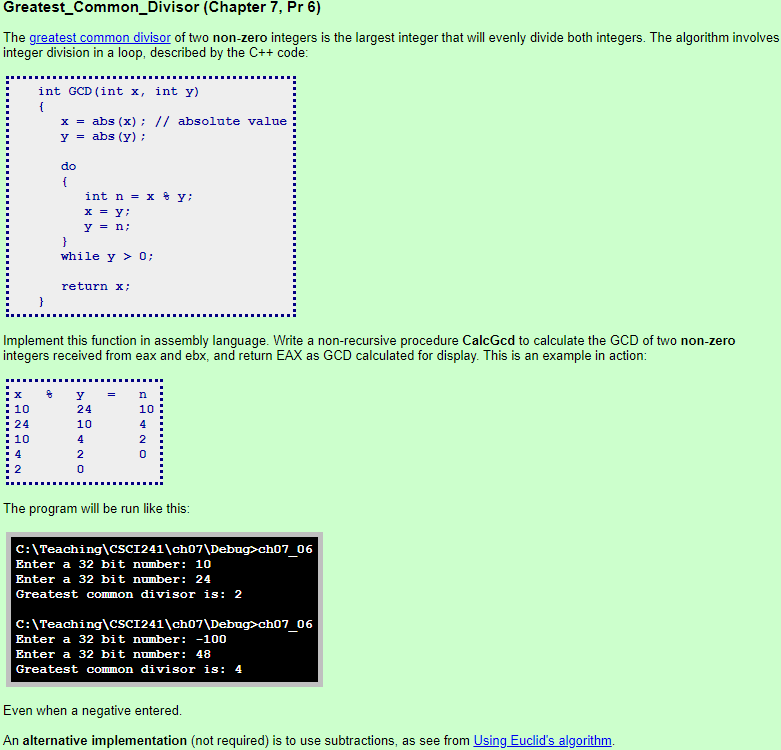Click the code line 'return x;'
This screenshot has height=750, width=781.
tap(95, 286)
